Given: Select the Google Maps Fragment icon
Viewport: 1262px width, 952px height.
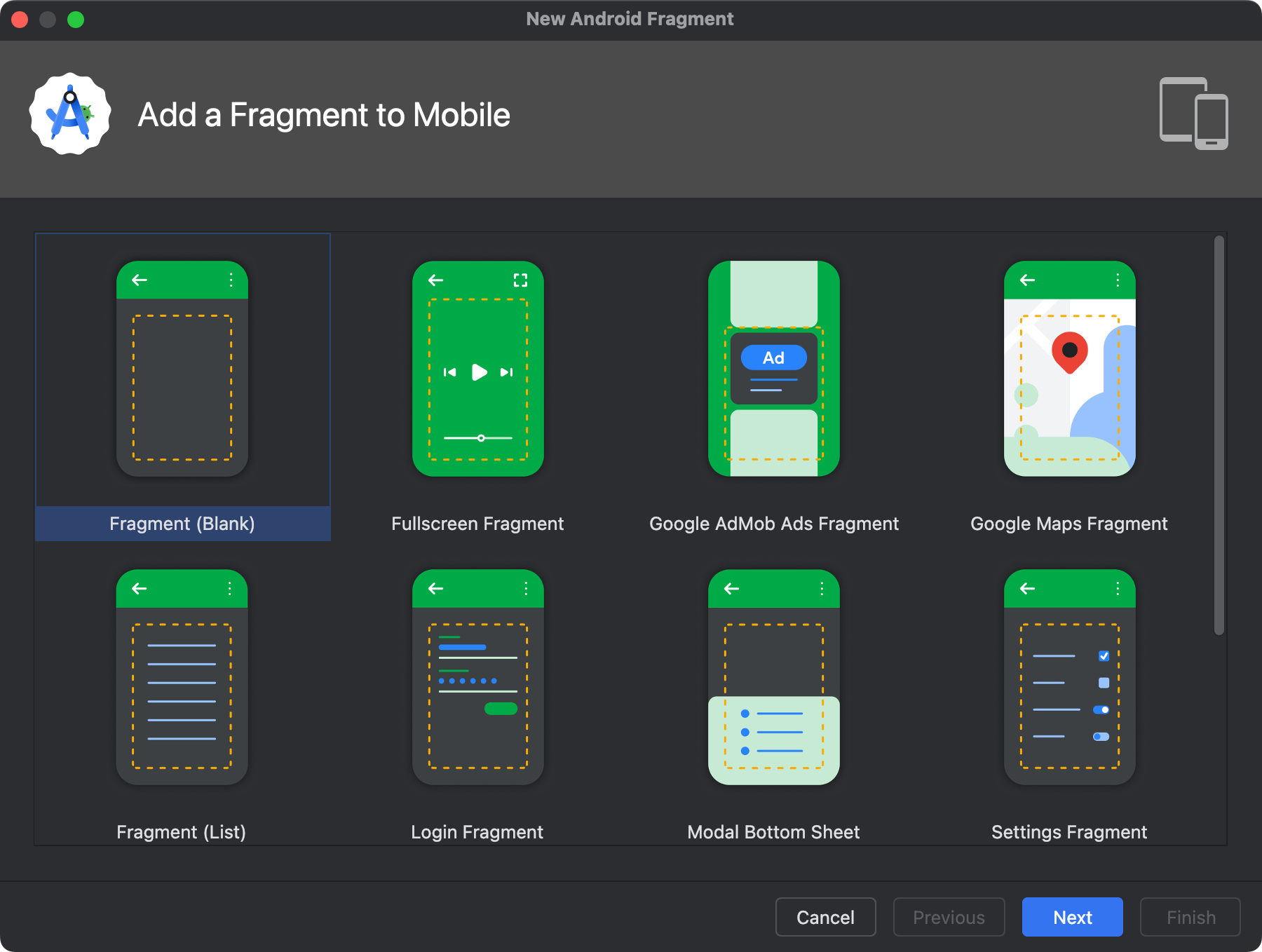Looking at the screenshot, I should point(1069,369).
